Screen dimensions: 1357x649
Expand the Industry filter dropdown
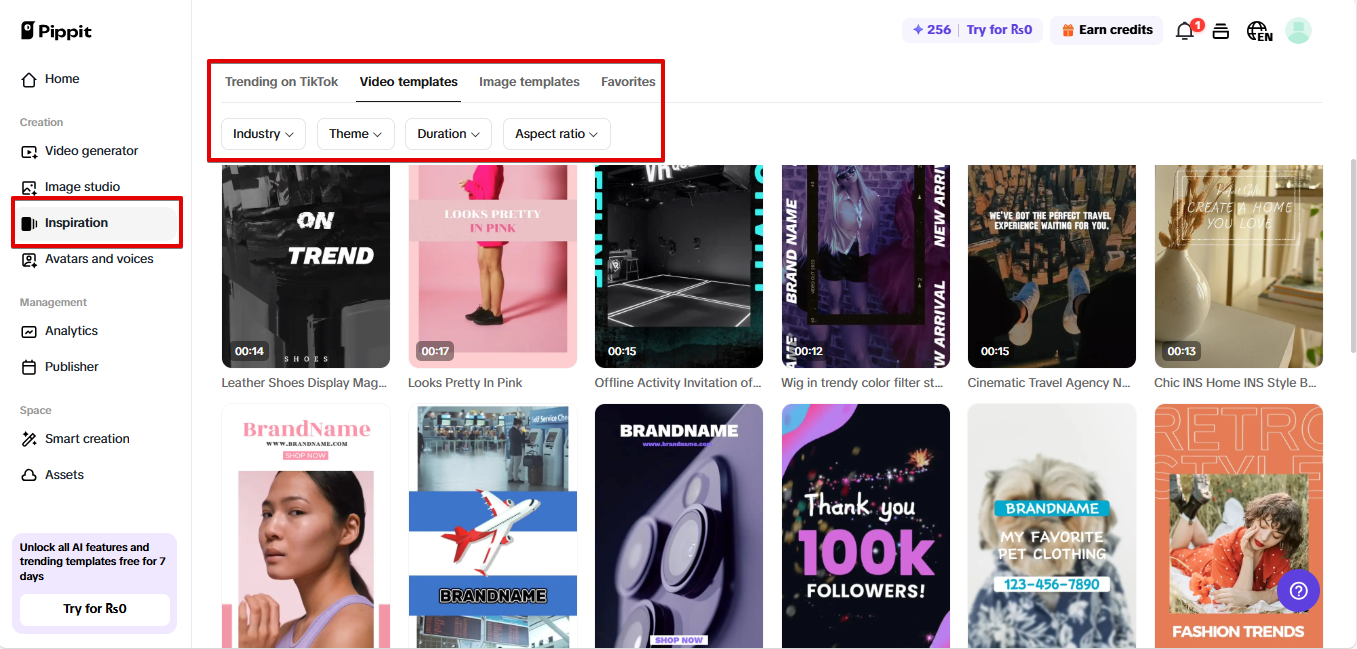point(263,134)
